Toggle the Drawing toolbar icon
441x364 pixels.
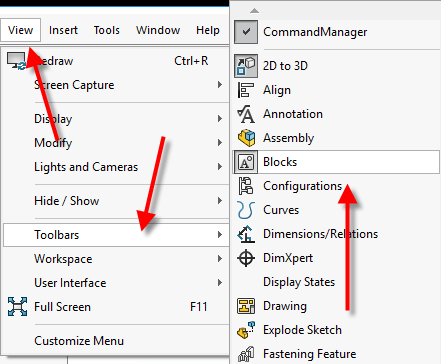click(246, 306)
